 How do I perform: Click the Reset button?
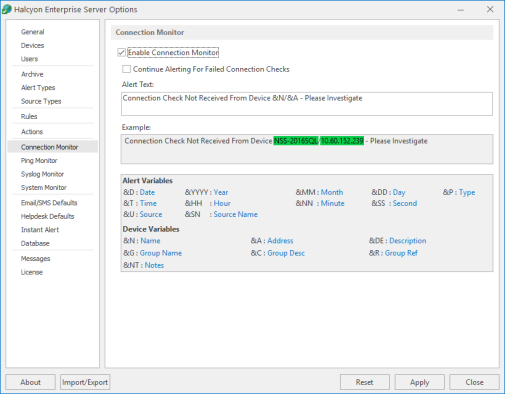pos(365,382)
